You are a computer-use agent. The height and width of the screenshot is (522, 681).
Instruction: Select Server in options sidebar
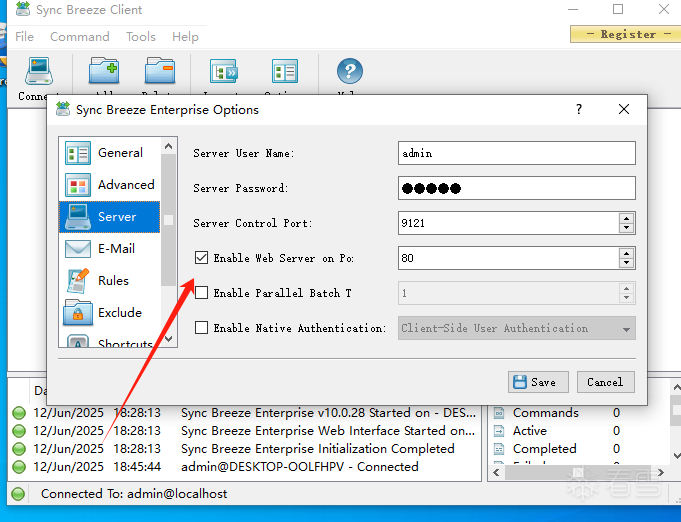tap(109, 217)
